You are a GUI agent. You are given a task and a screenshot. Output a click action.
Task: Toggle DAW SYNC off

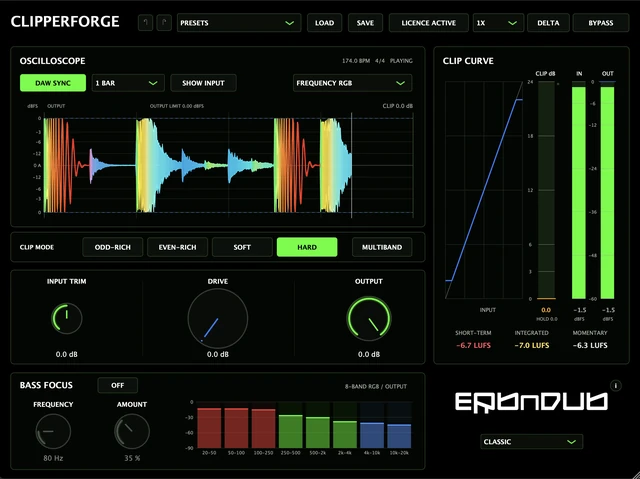click(53, 83)
